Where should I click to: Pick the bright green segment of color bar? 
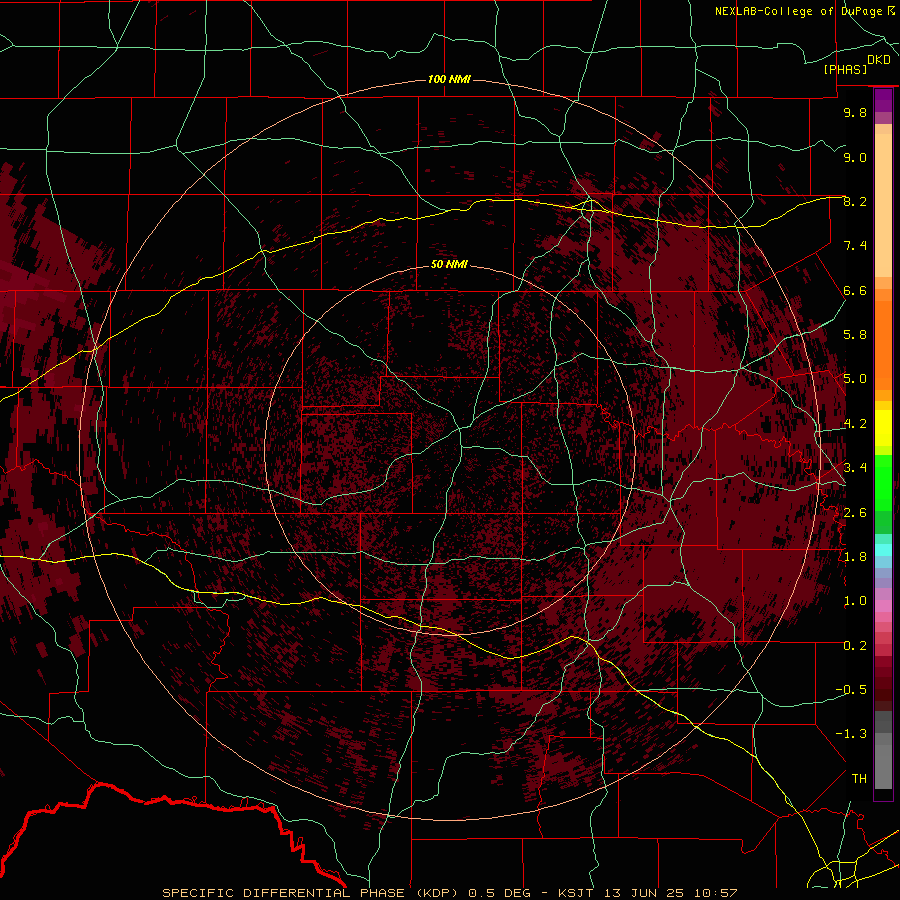(883, 482)
